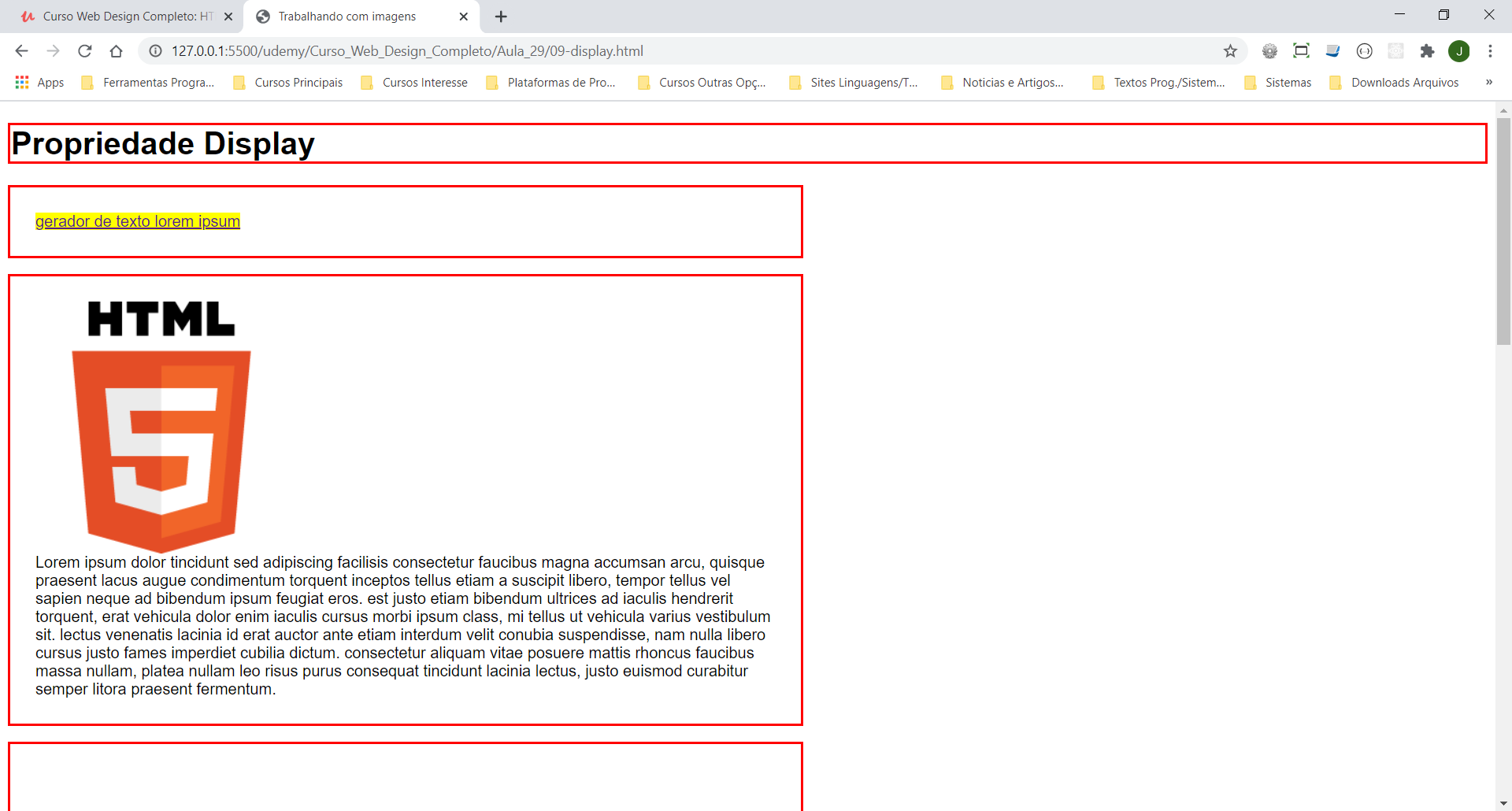Open the Plataformas de Pro... bookmark folder
Viewport: 1512px width, 811px height.
point(550,83)
